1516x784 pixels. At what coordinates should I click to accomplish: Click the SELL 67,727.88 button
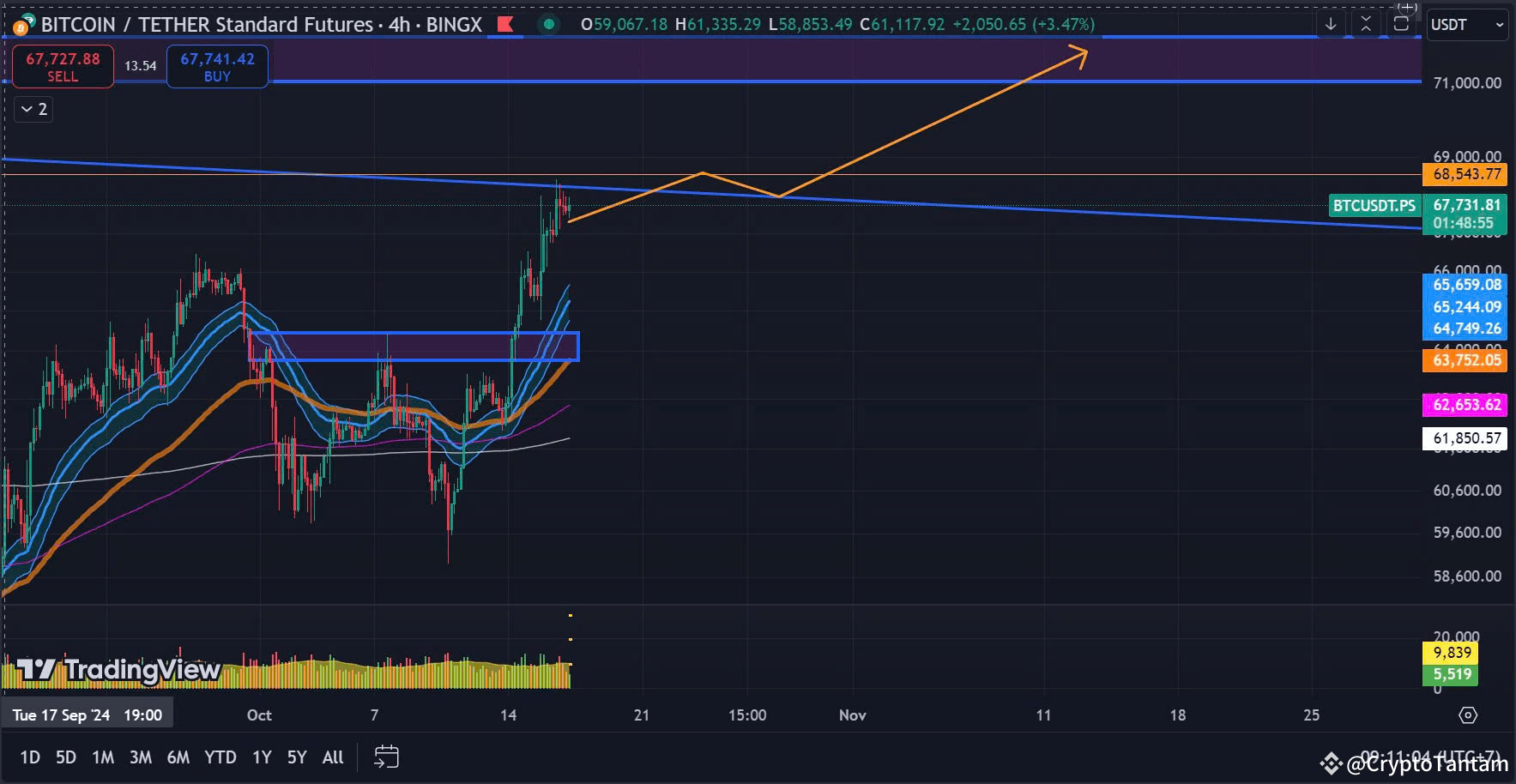pyautogui.click(x=63, y=66)
